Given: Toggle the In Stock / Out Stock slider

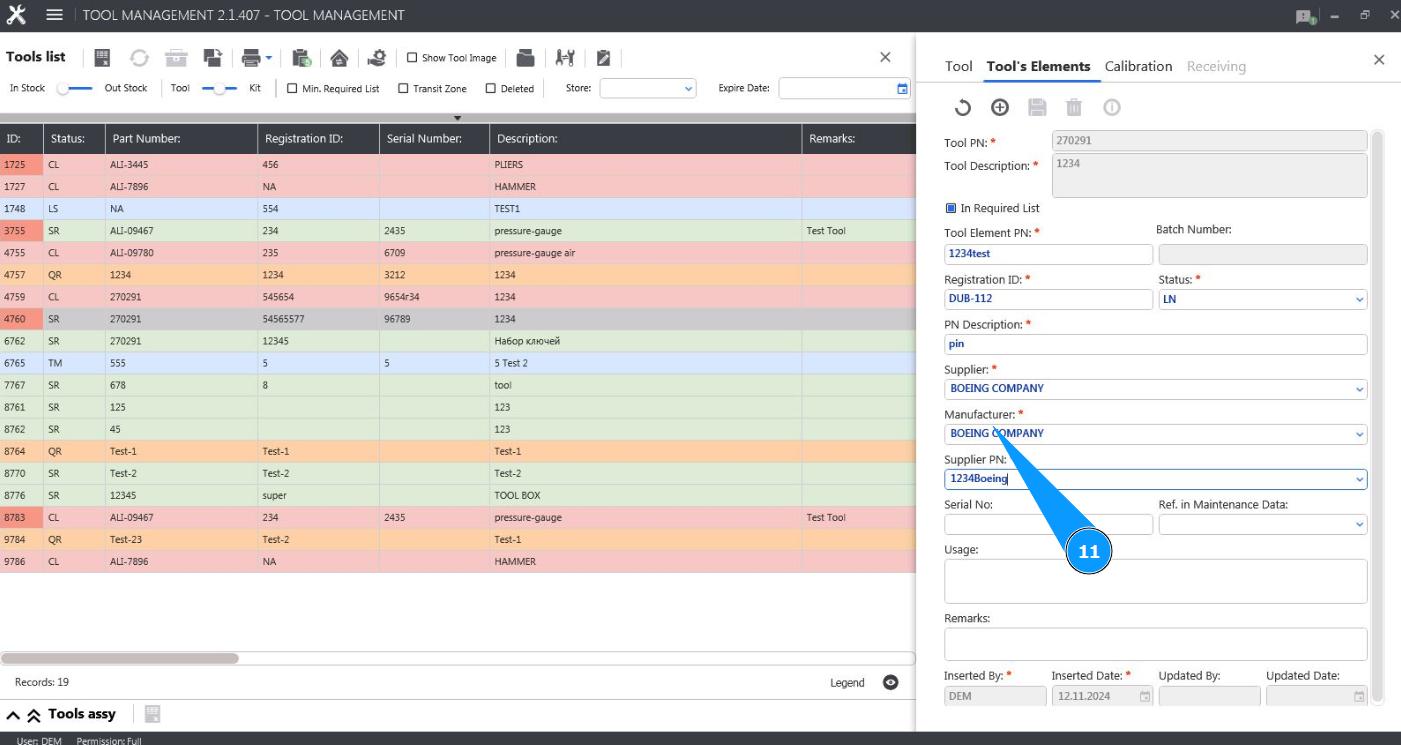Looking at the screenshot, I should pyautogui.click(x=75, y=88).
